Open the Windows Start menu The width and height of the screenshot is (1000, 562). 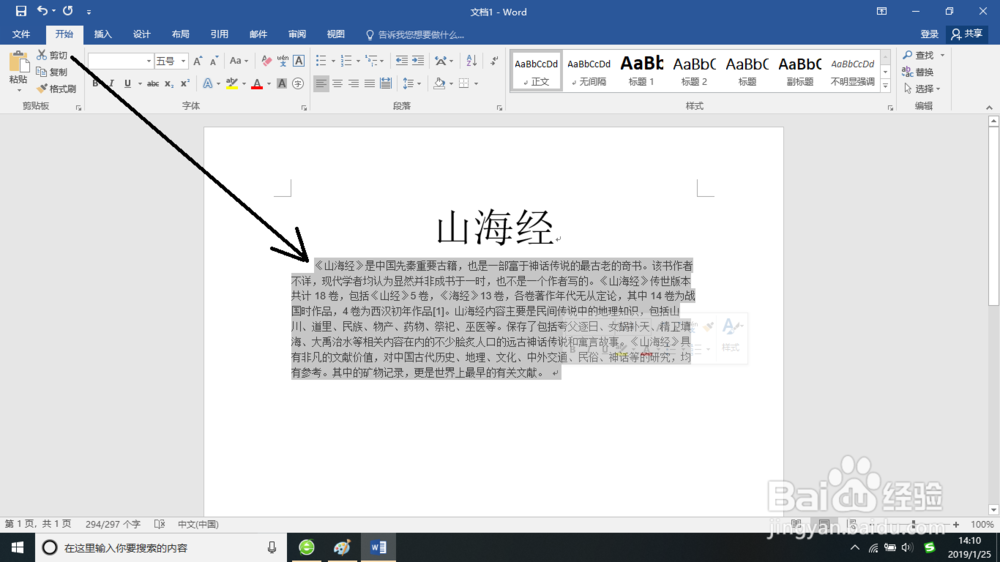pos(17,547)
